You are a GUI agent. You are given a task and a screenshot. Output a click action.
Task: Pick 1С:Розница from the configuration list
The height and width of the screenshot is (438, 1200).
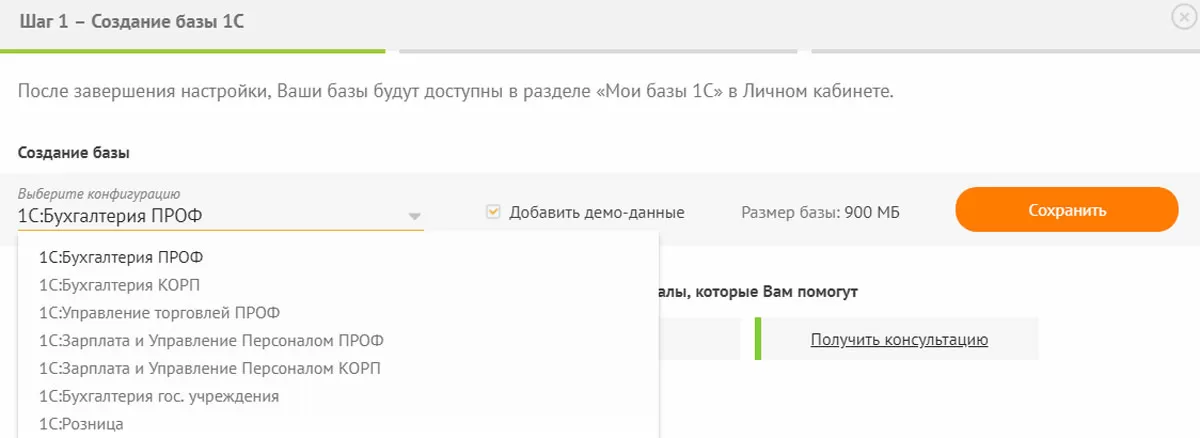[81, 424]
